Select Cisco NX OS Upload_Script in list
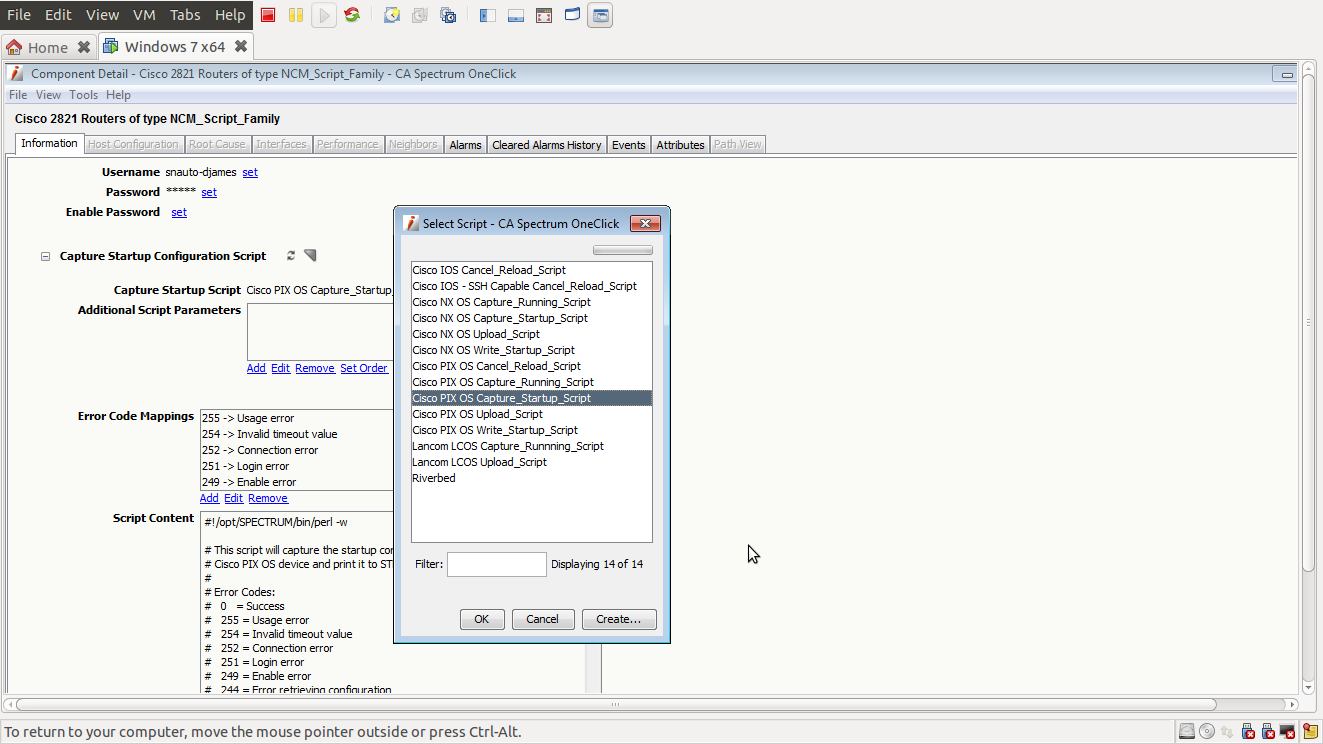The image size is (1323, 744). coord(476,334)
